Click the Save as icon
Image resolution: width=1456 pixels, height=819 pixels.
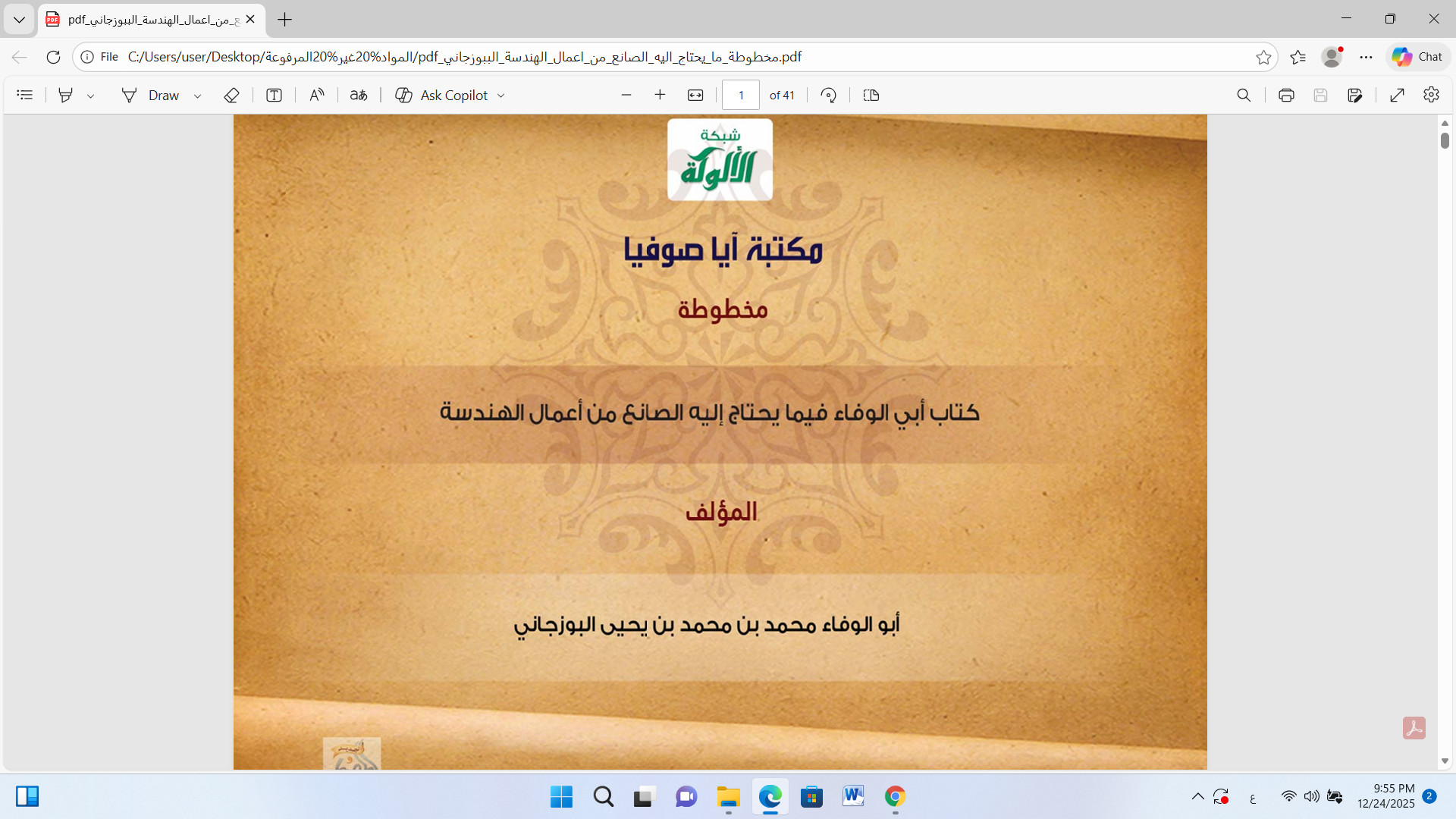click(1355, 95)
